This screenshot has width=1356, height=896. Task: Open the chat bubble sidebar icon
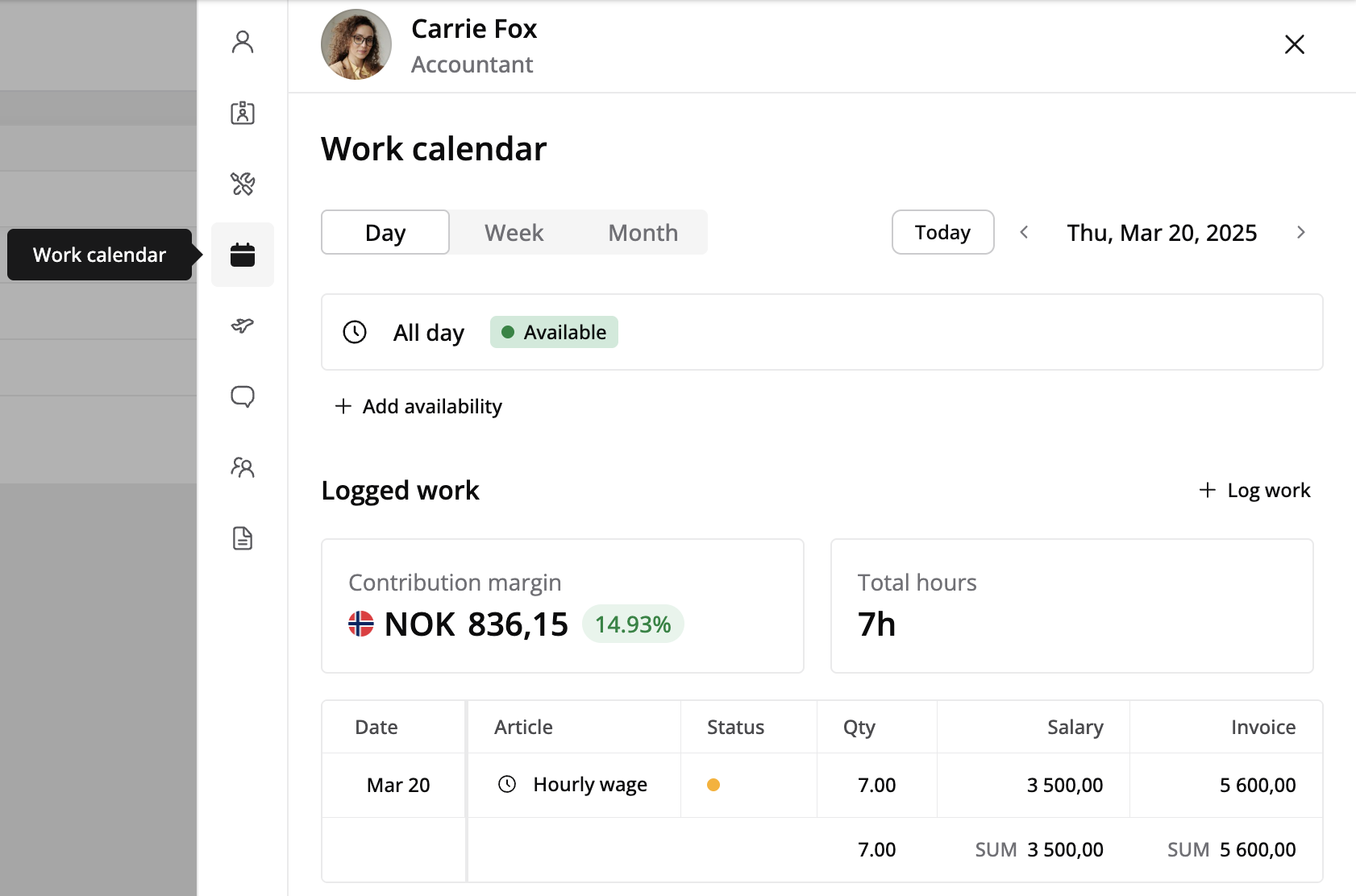[x=243, y=396]
